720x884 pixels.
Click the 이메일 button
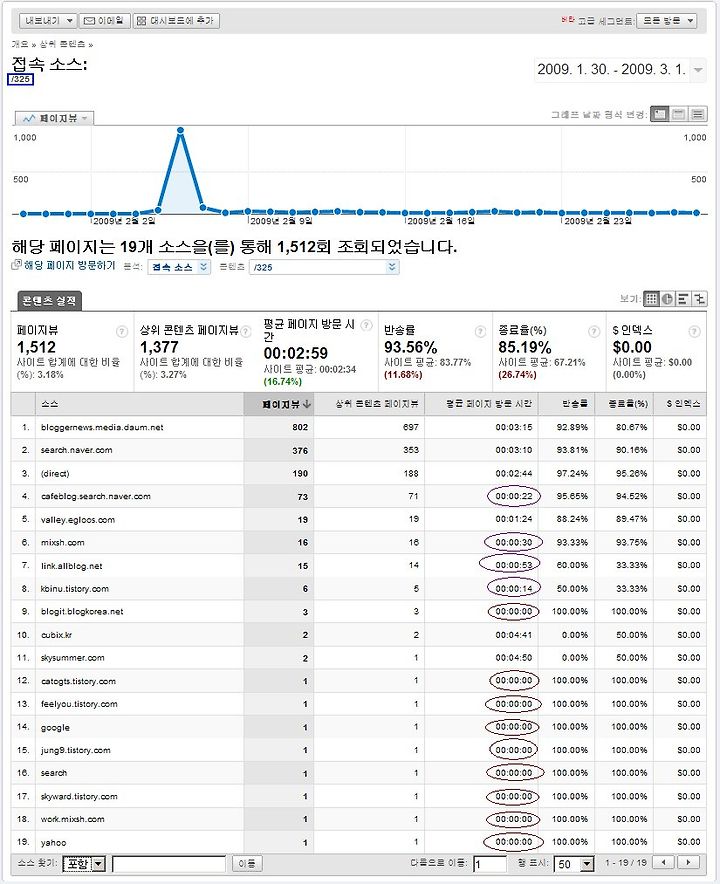105,21
